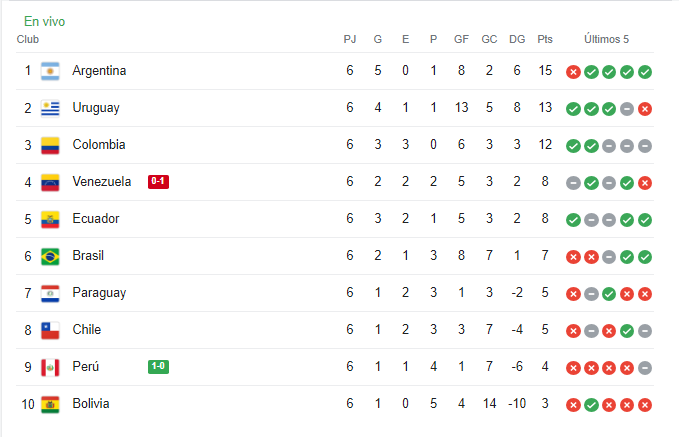This screenshot has width=679, height=437.
Task: Click the Brasil flag icon
Action: 50,256
